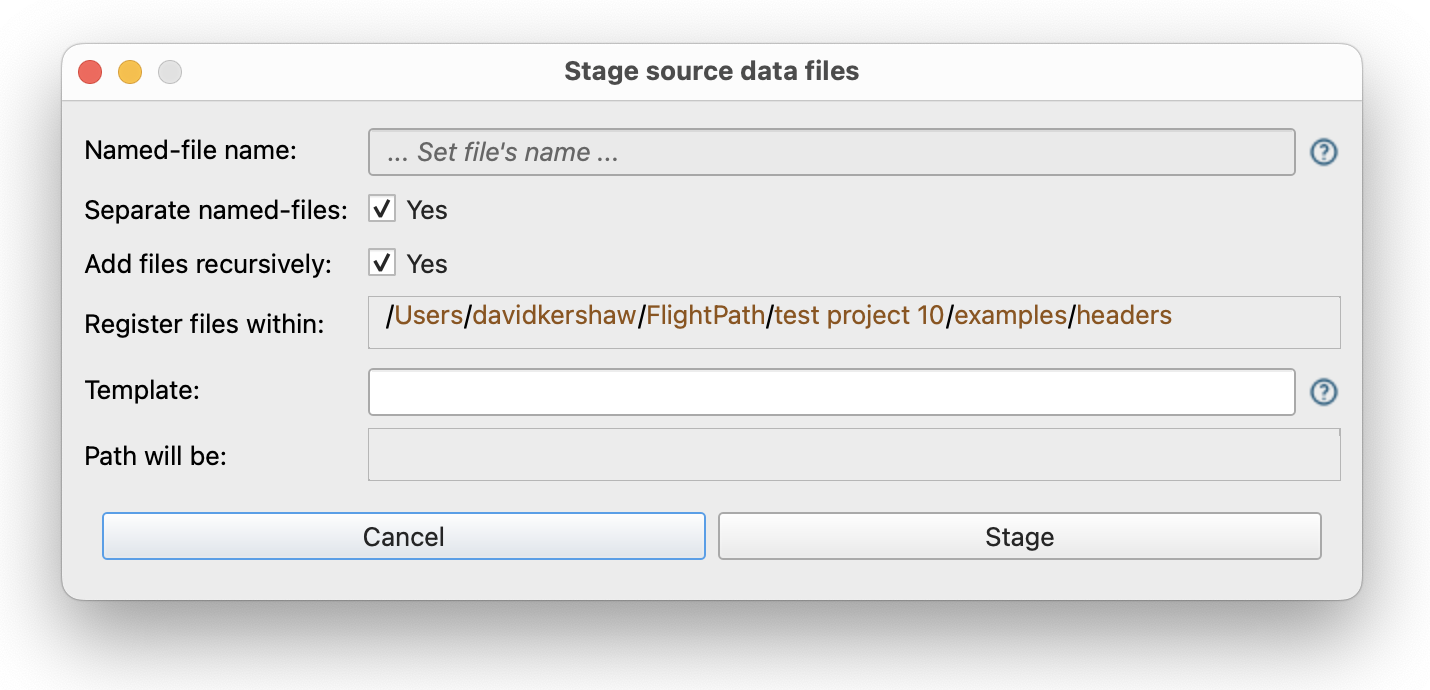
Task: Uncheck the Separate named-files checkbox
Action: click(x=382, y=209)
